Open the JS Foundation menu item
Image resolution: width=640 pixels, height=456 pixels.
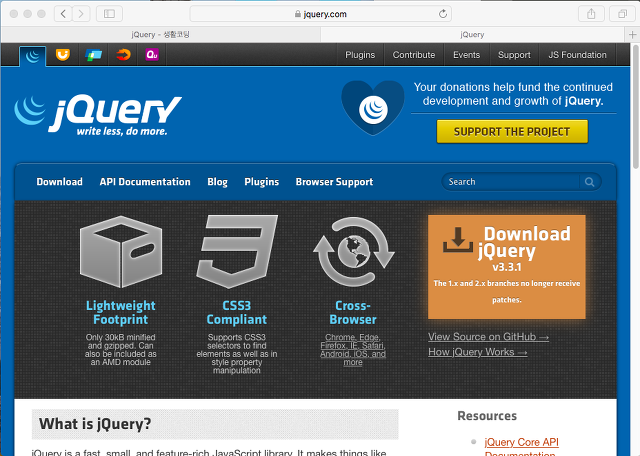pos(578,55)
